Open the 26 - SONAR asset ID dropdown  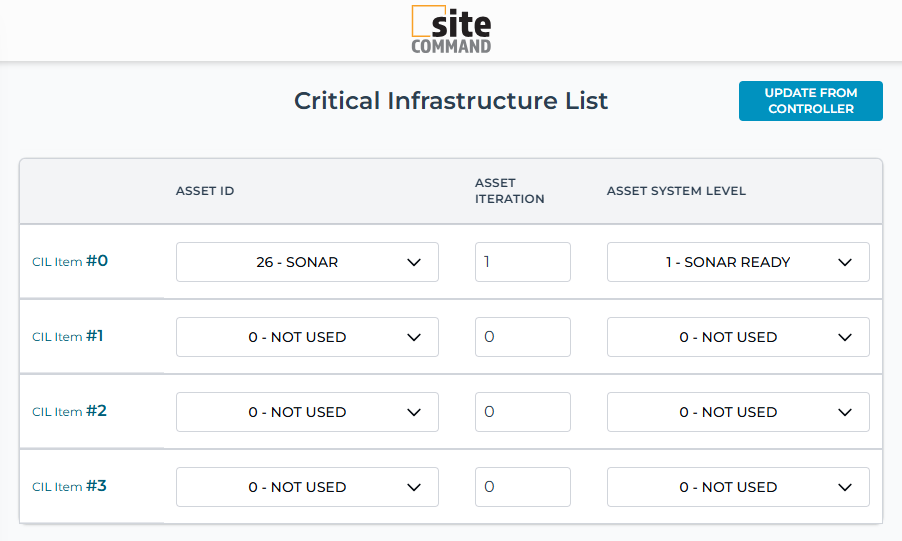tap(307, 262)
